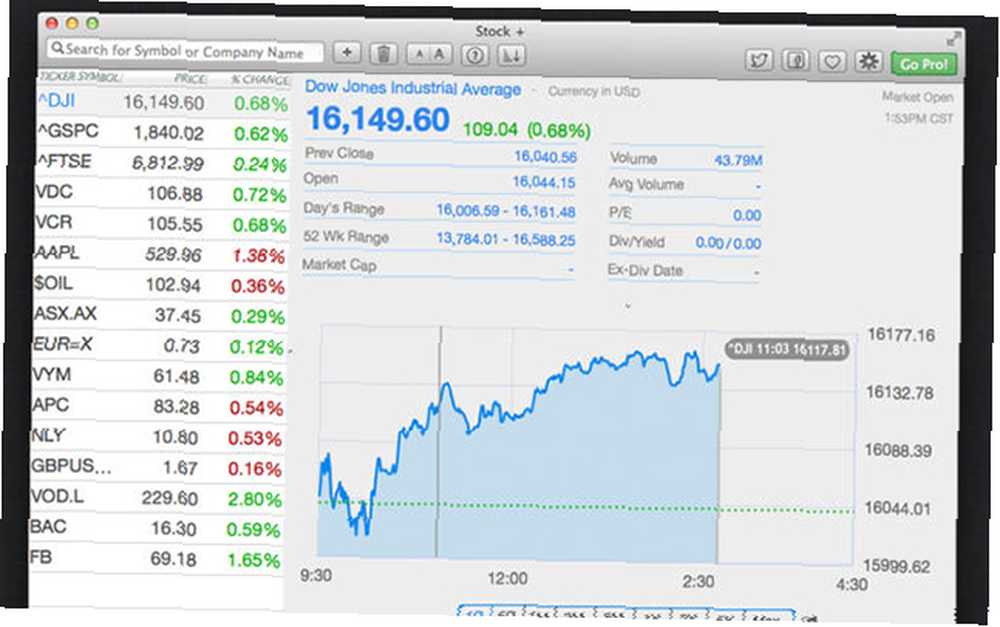The image size is (1000, 627).
Task: Click the ^DJI 11:03 chart tooltip
Action: tap(788, 350)
